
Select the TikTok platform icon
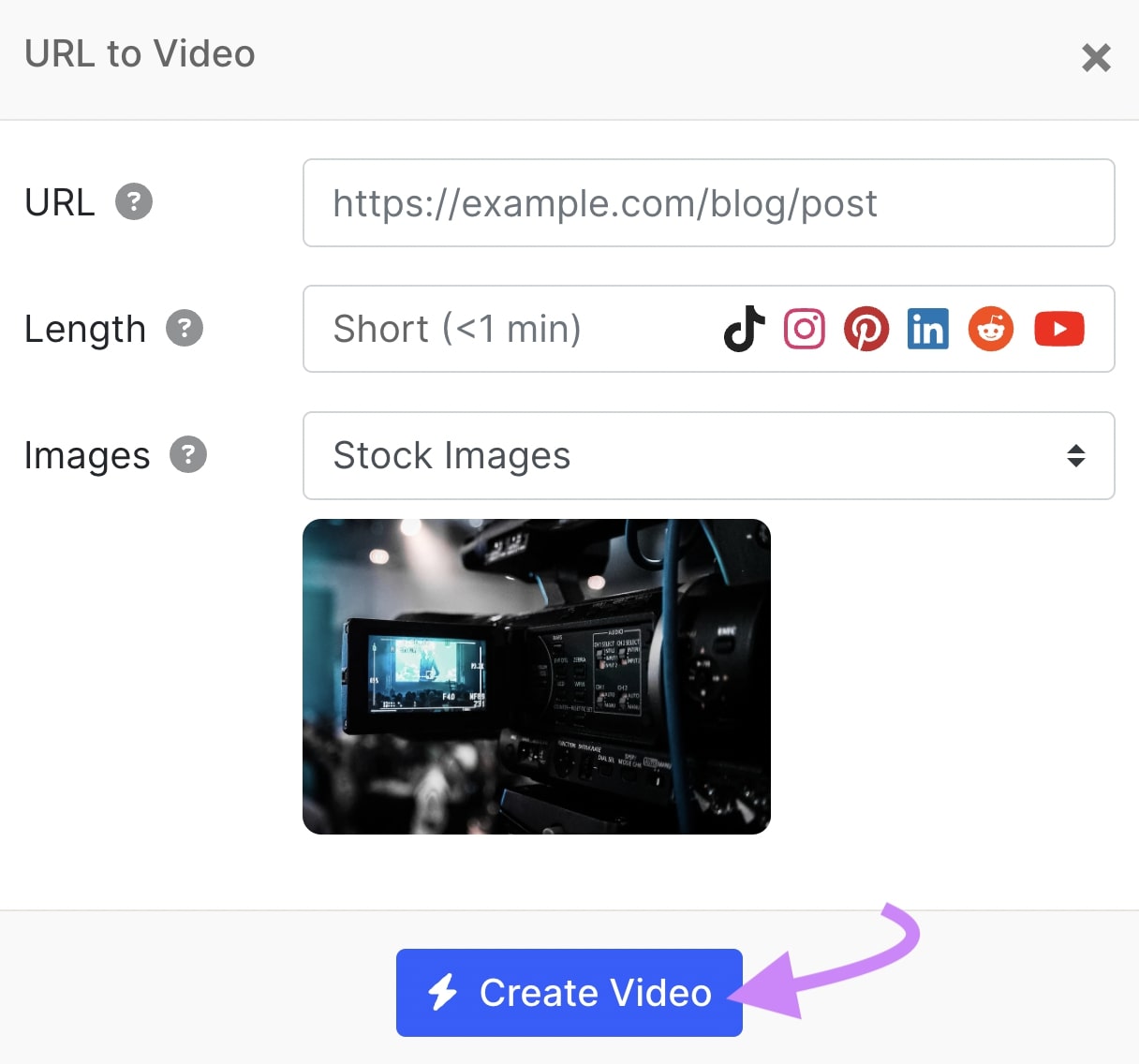pyautogui.click(x=743, y=329)
